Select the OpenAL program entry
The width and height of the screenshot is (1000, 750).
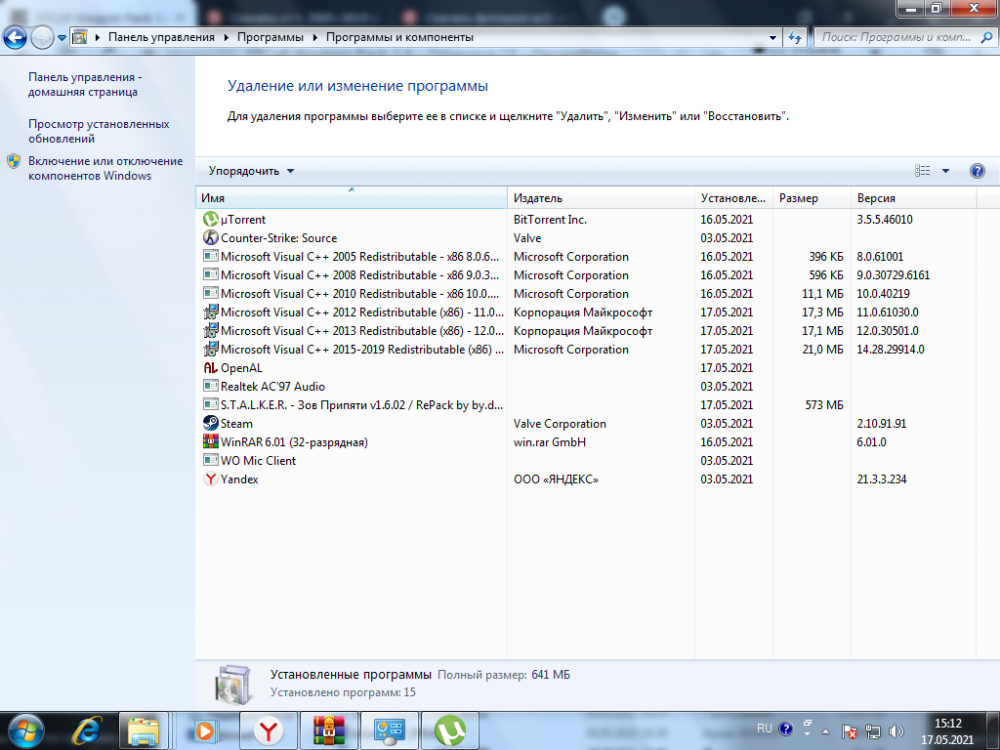click(241, 368)
